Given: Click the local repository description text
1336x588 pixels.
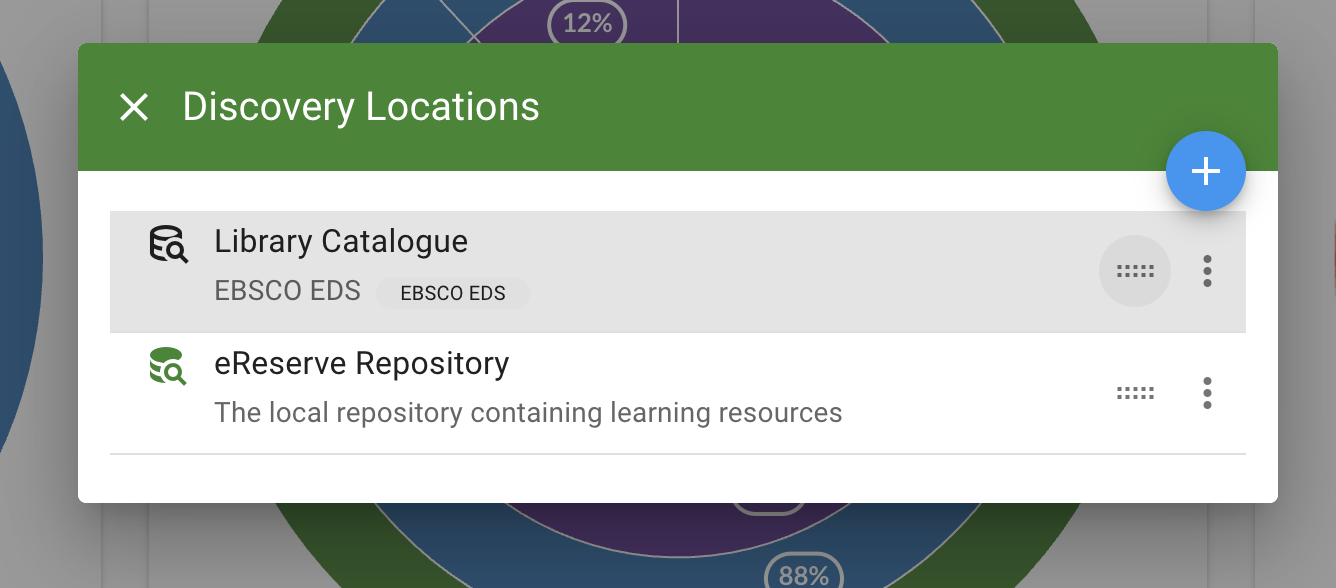Looking at the screenshot, I should [528, 412].
